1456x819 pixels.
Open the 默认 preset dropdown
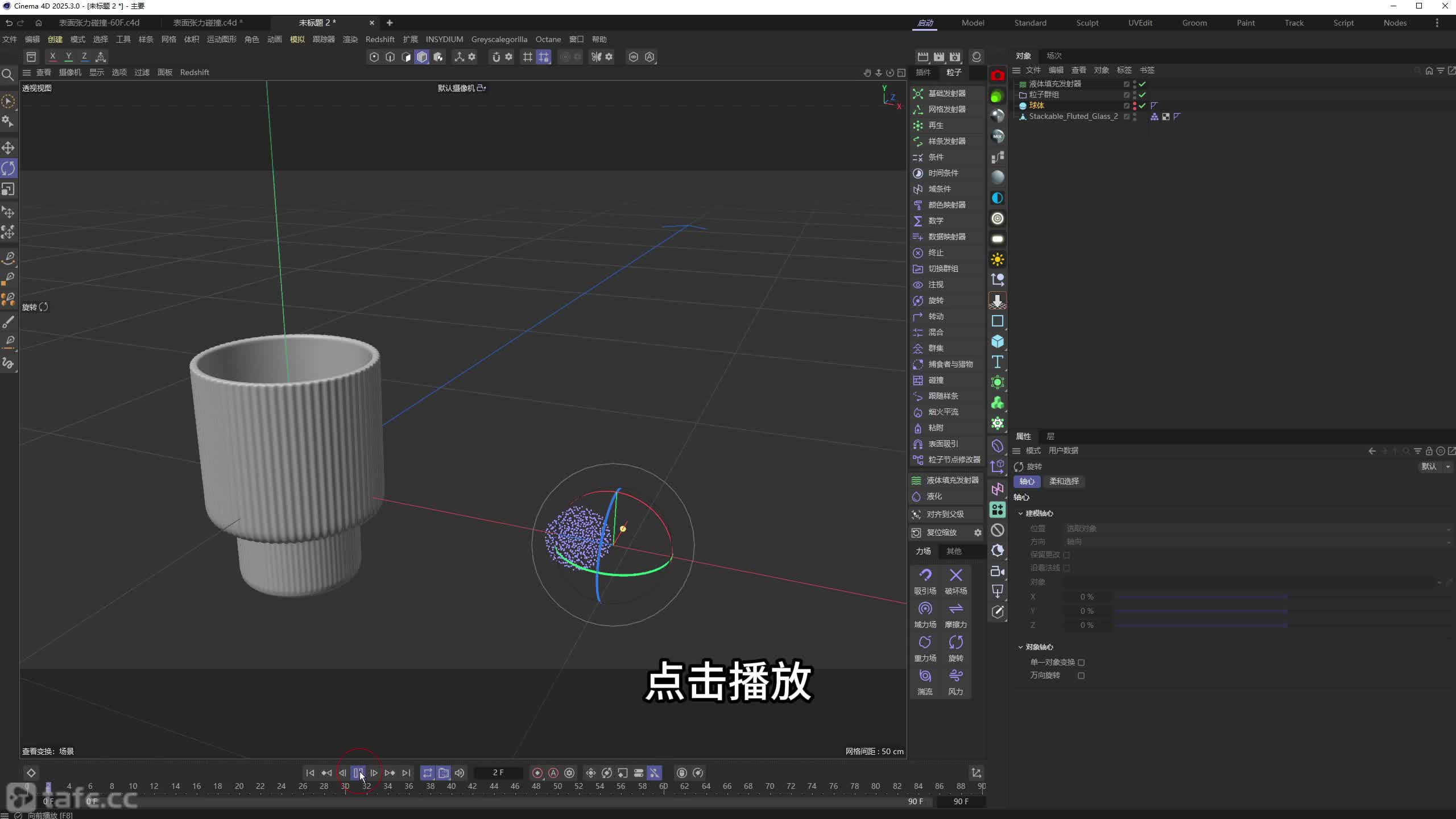click(x=1436, y=466)
